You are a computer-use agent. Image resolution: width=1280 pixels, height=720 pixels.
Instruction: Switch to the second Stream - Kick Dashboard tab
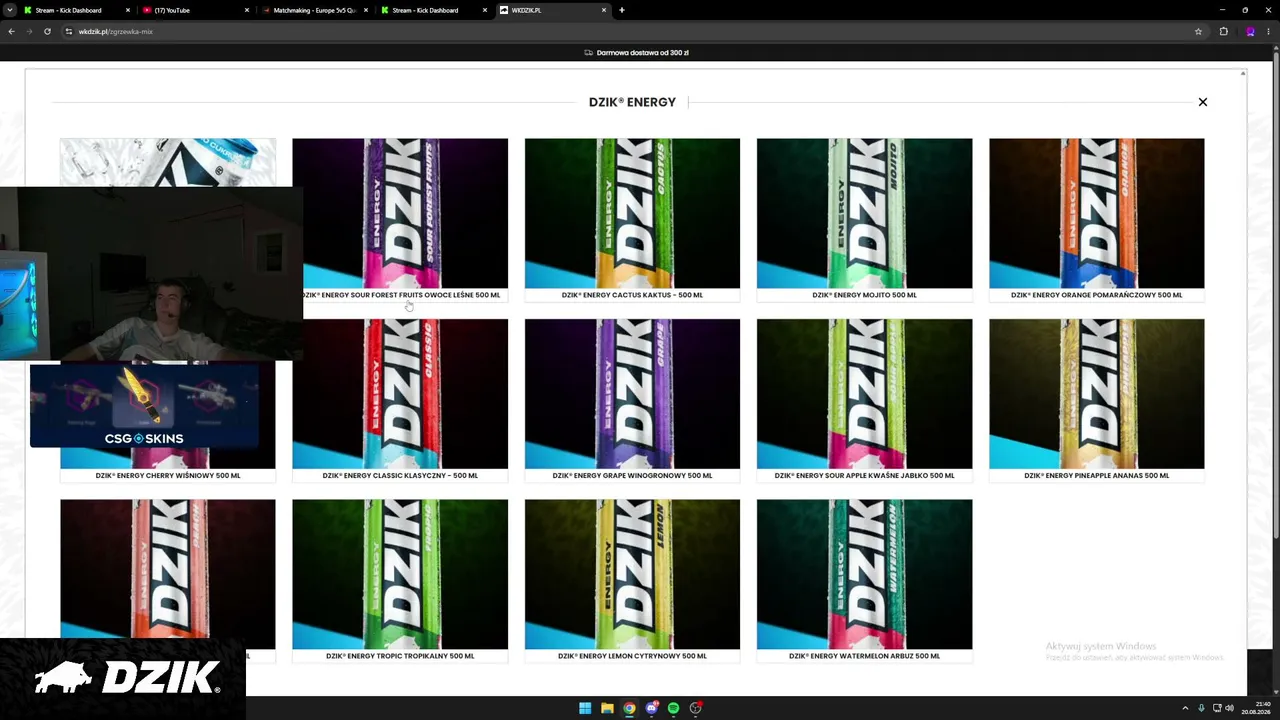tap(434, 10)
